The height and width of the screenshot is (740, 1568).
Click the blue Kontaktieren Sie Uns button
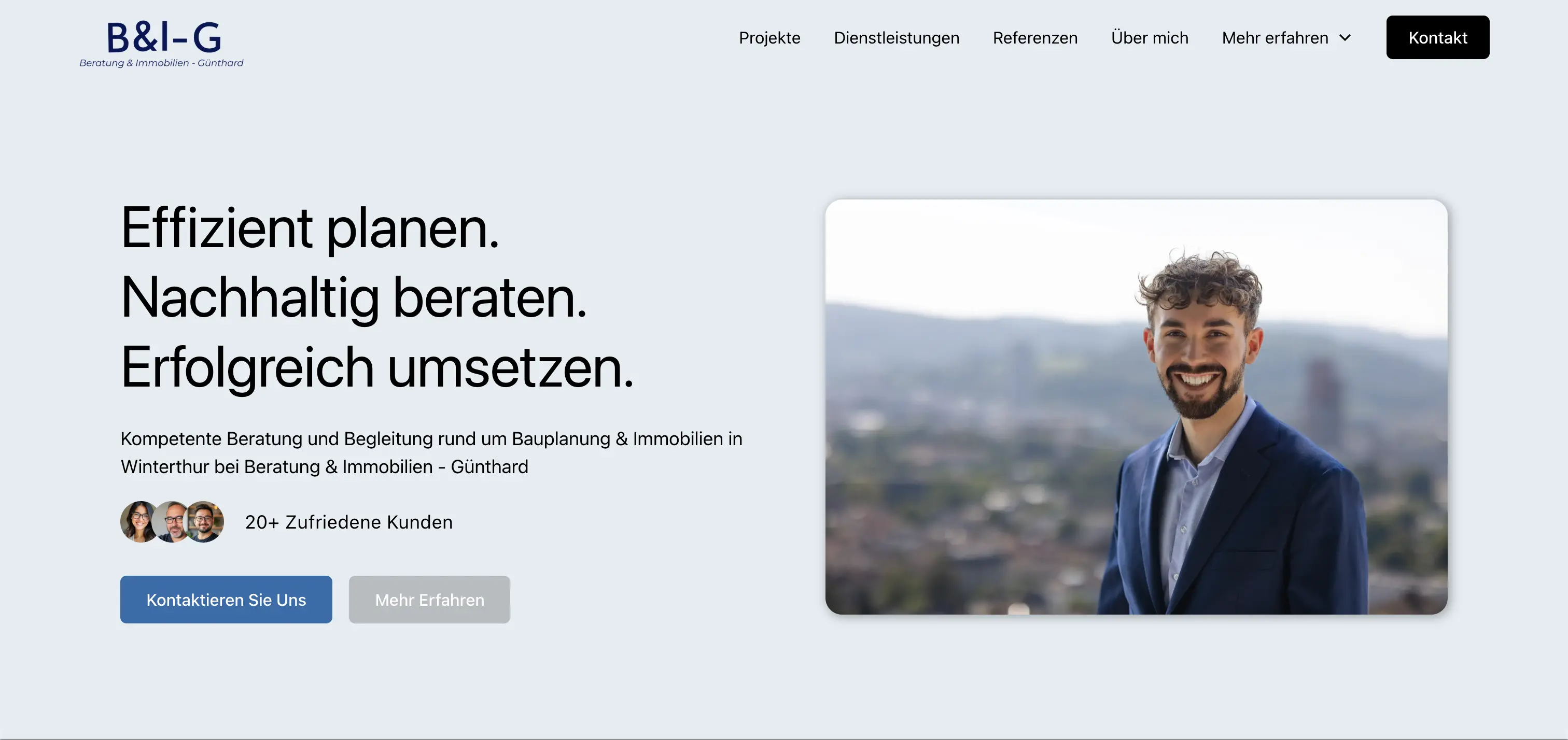point(226,600)
